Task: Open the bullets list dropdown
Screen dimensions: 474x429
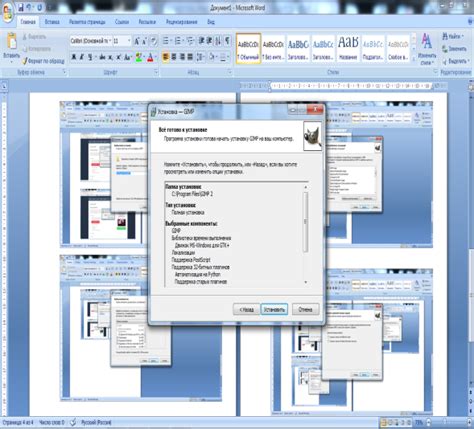Action: tap(171, 41)
